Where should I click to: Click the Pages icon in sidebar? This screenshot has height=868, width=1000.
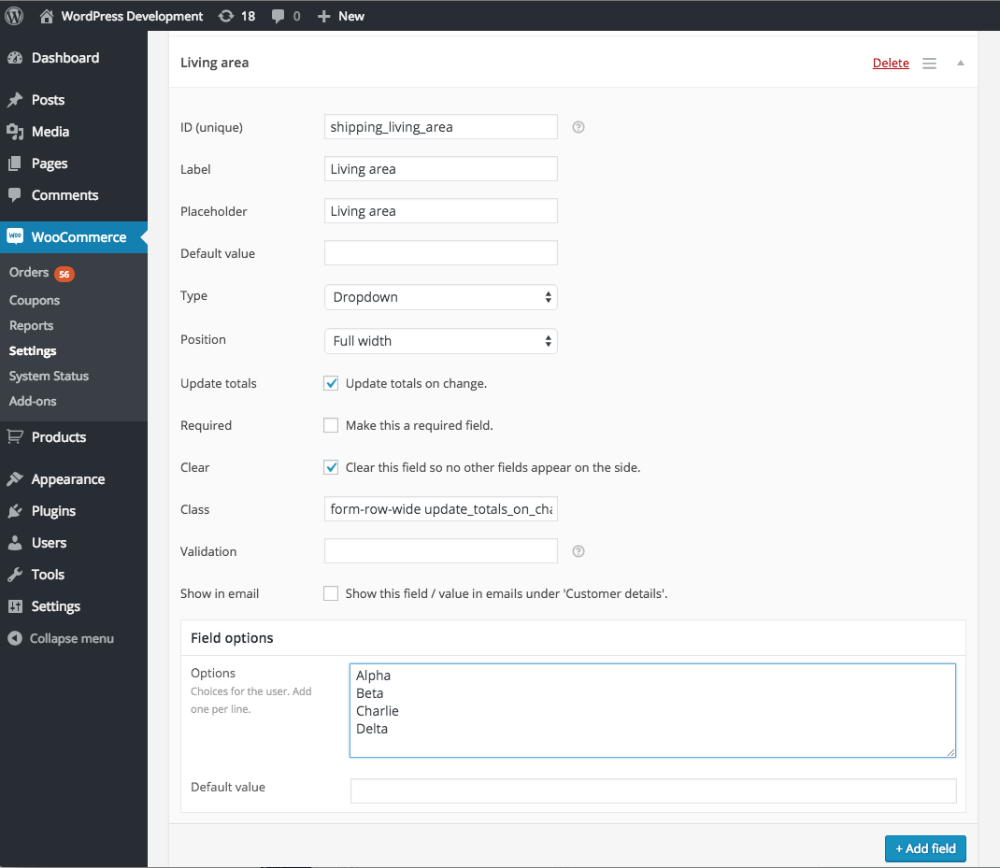15,164
